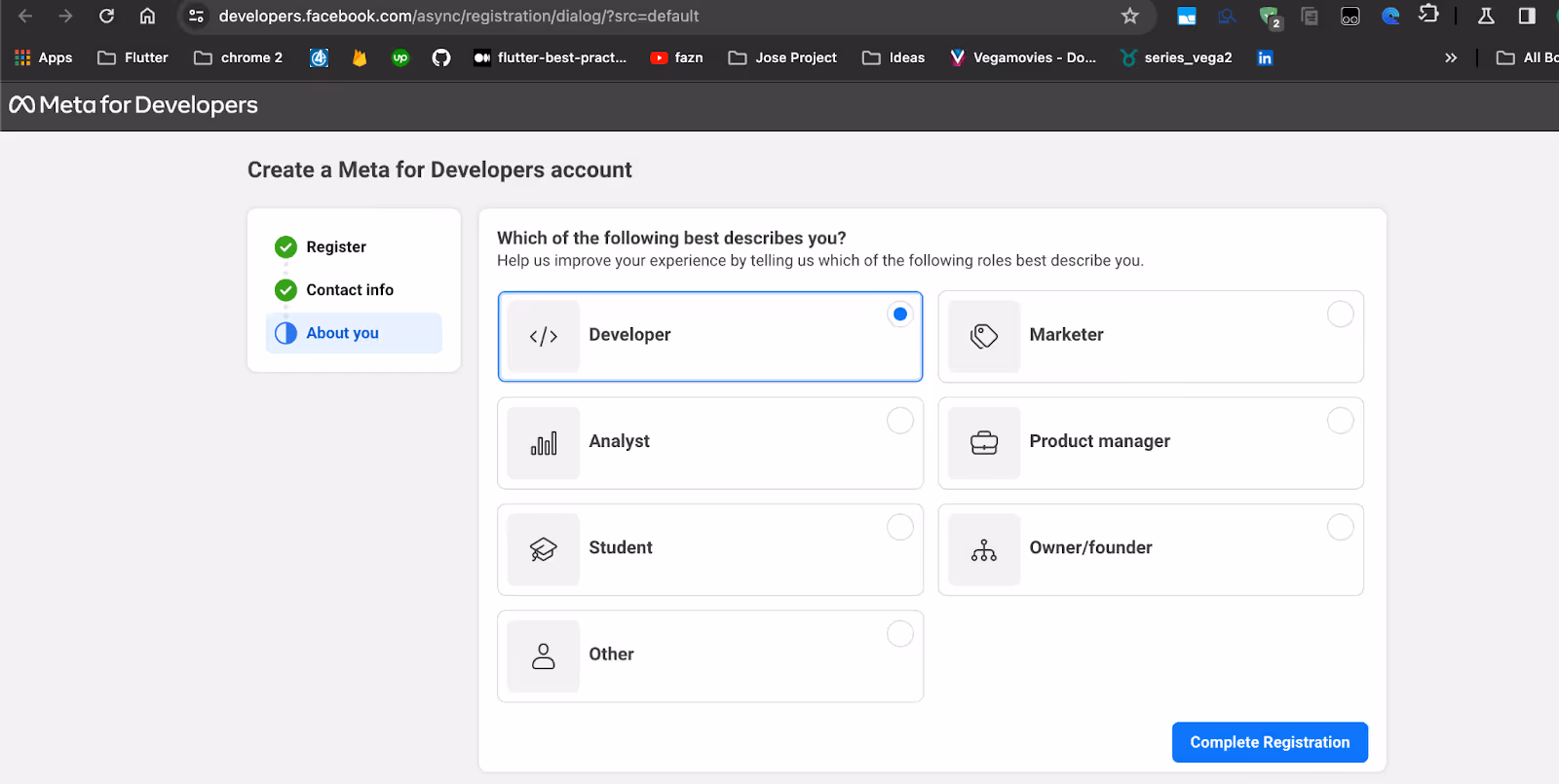Viewport: 1559px width, 784px height.
Task: Click the Marketer tag icon
Action: point(984,337)
